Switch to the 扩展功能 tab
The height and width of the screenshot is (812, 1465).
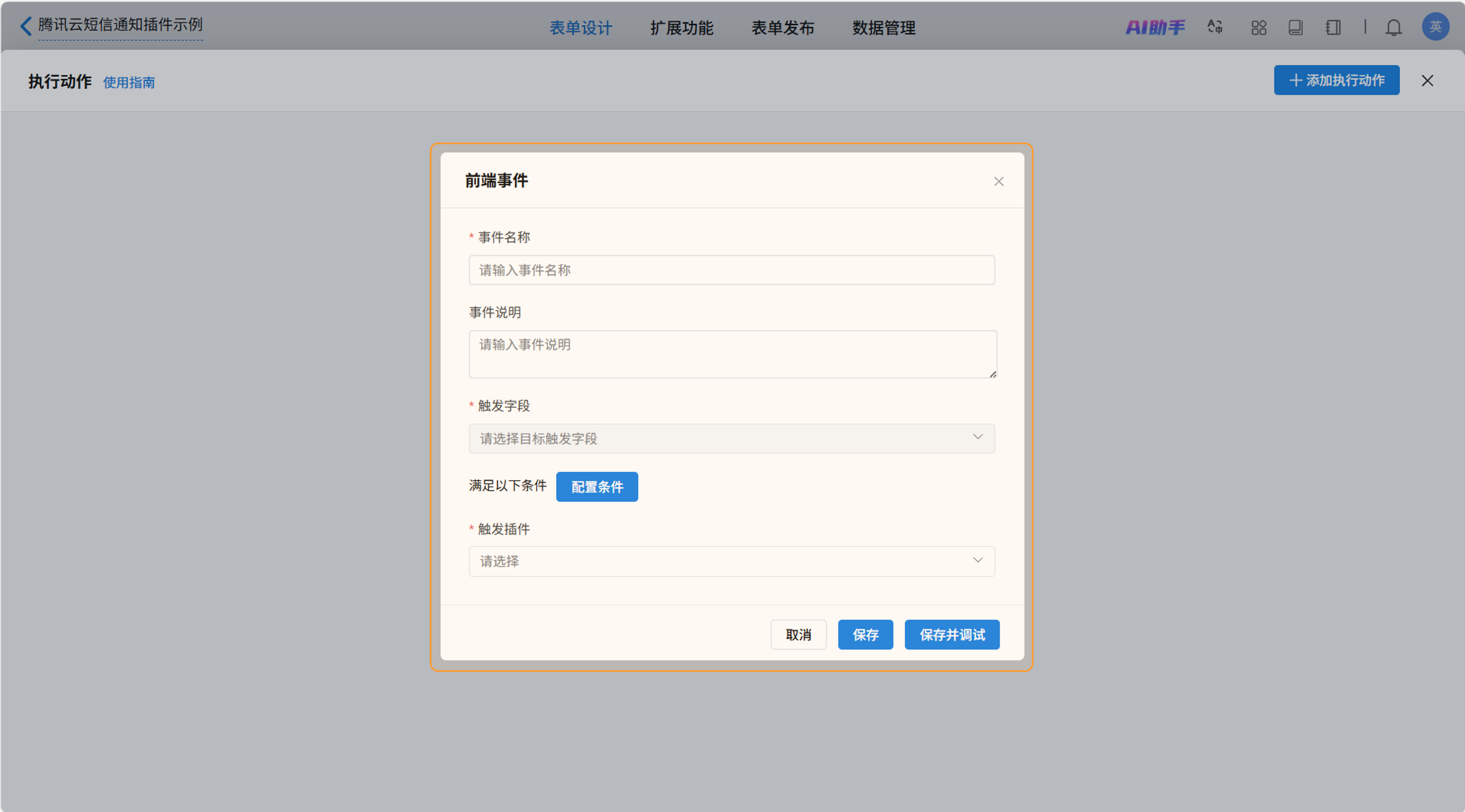pyautogui.click(x=681, y=28)
